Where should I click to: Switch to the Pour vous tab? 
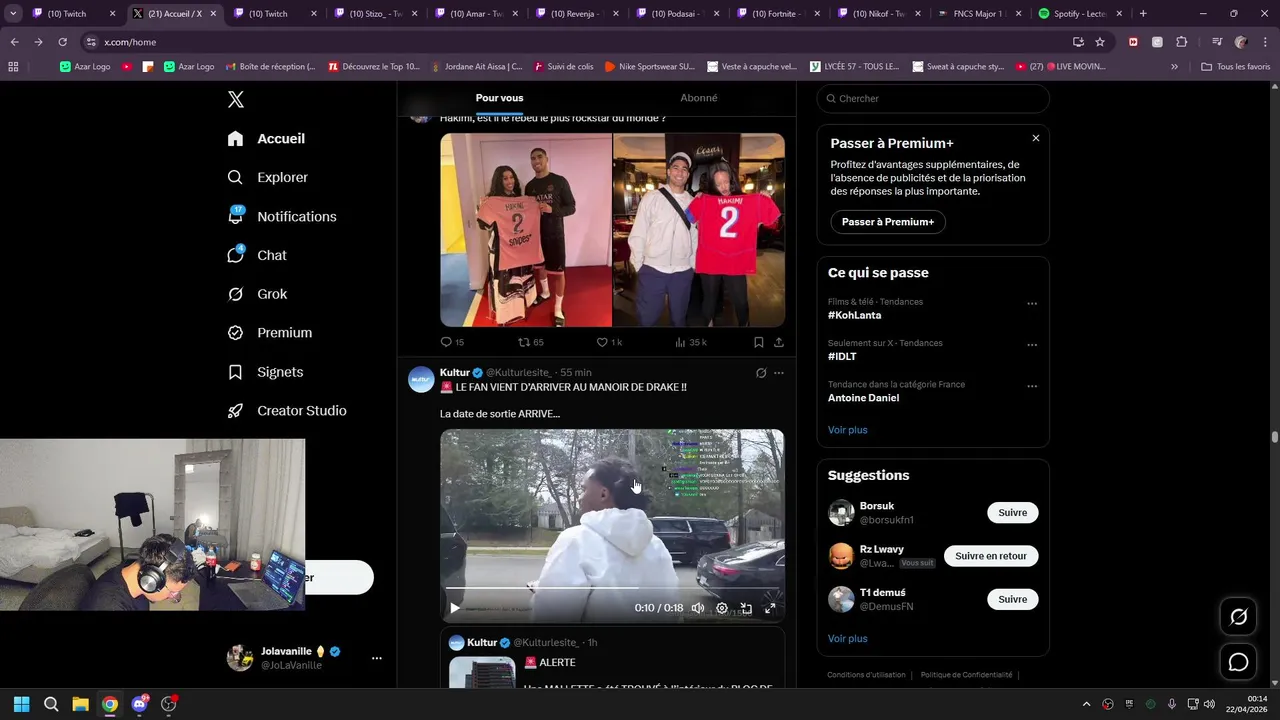[499, 98]
